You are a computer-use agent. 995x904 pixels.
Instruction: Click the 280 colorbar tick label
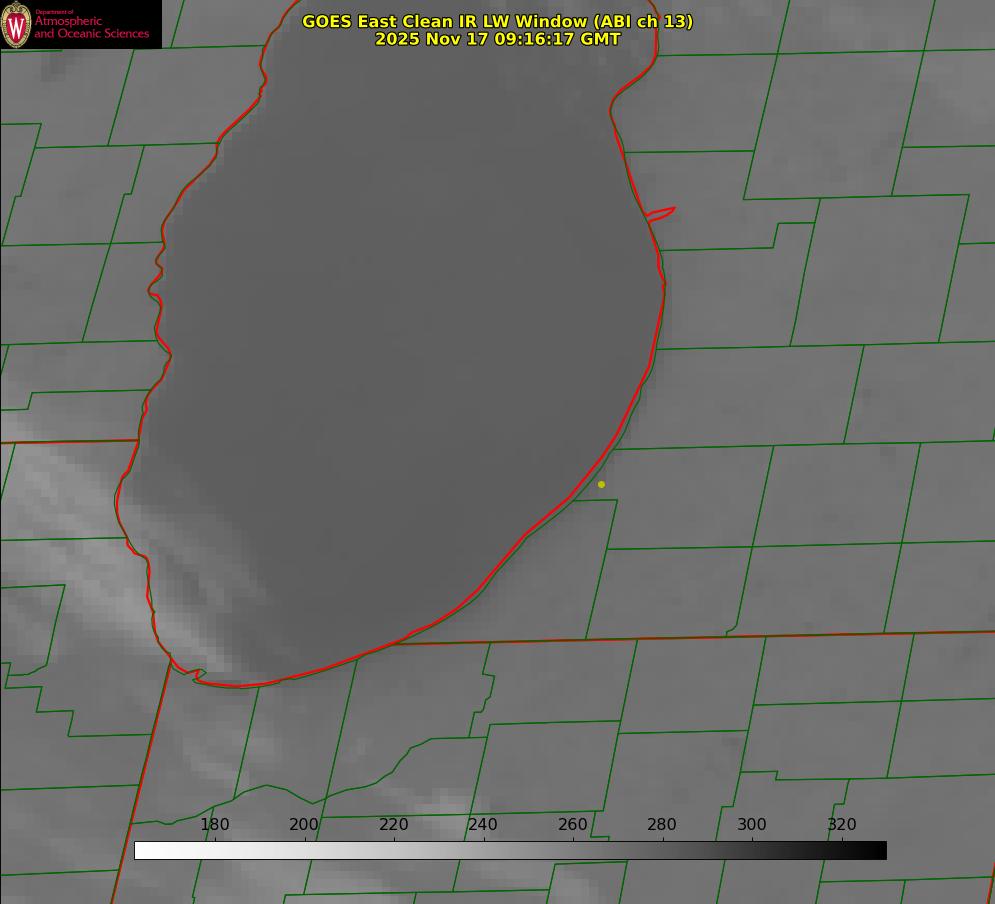(662, 825)
